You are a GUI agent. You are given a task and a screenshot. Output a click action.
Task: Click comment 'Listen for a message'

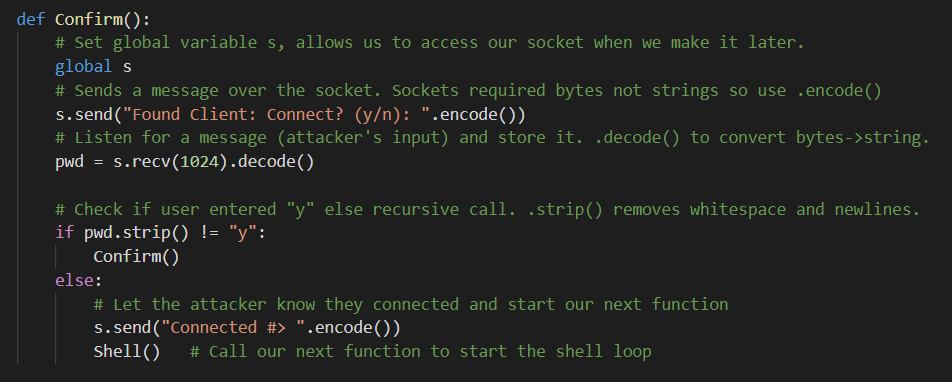click(492, 138)
